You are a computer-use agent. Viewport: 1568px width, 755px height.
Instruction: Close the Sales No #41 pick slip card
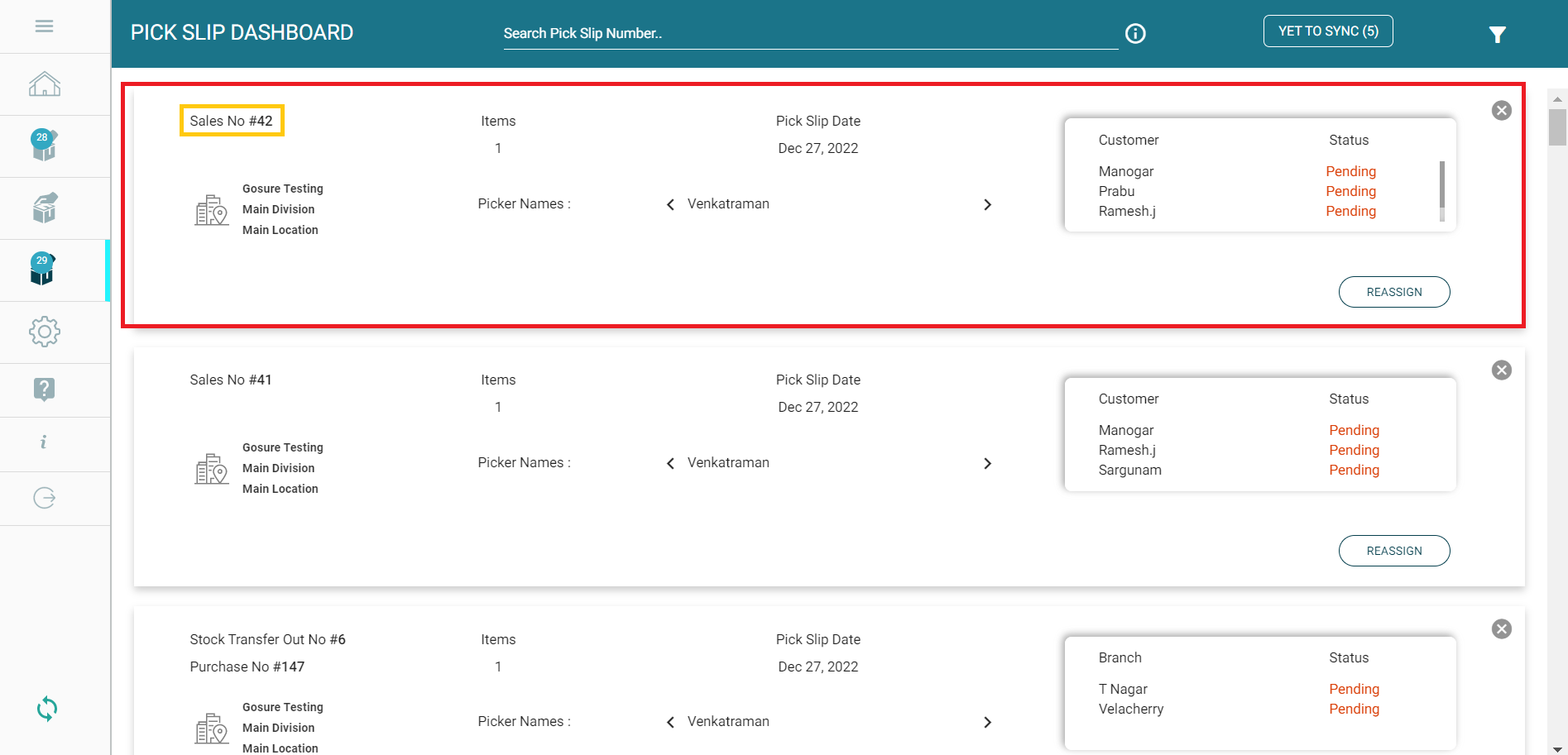1501,370
